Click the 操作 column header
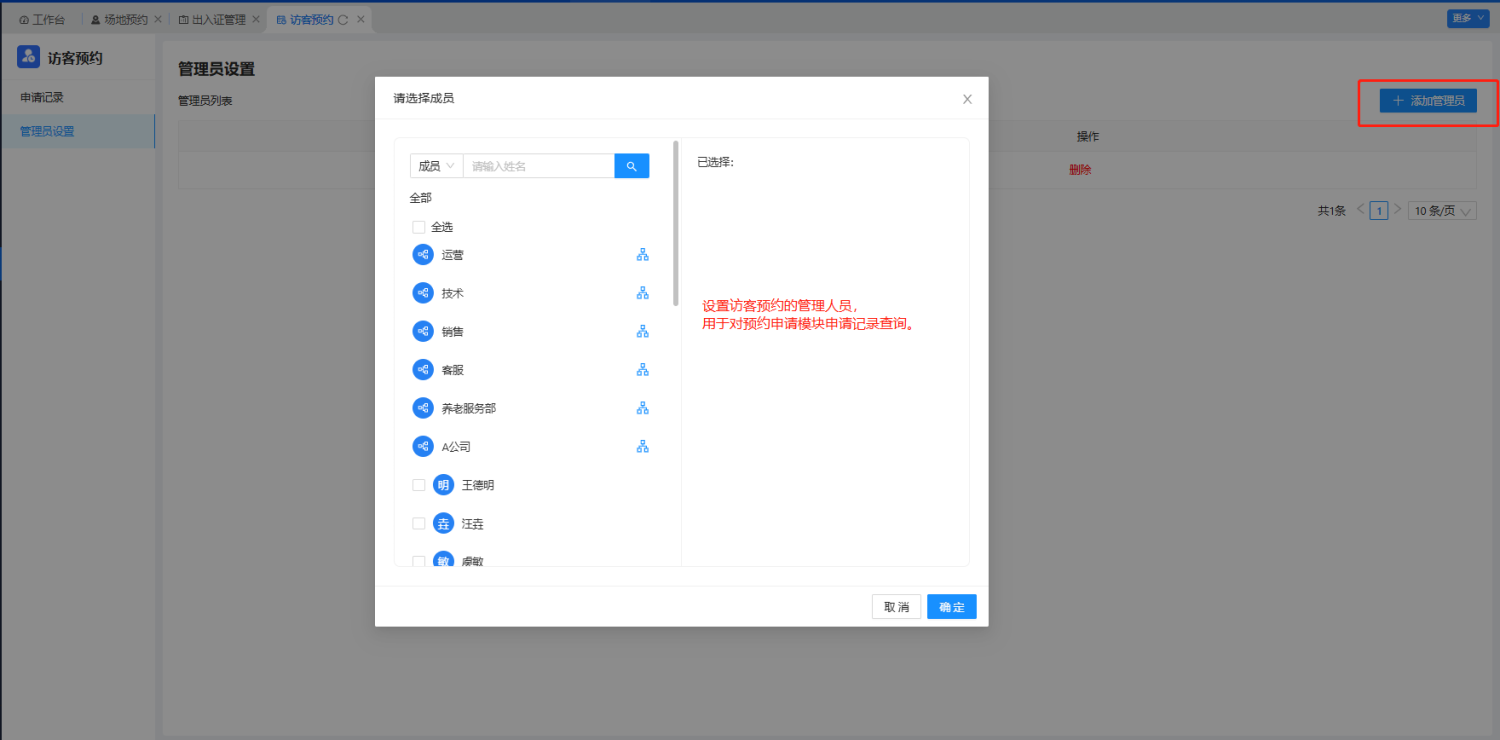 coord(1088,136)
